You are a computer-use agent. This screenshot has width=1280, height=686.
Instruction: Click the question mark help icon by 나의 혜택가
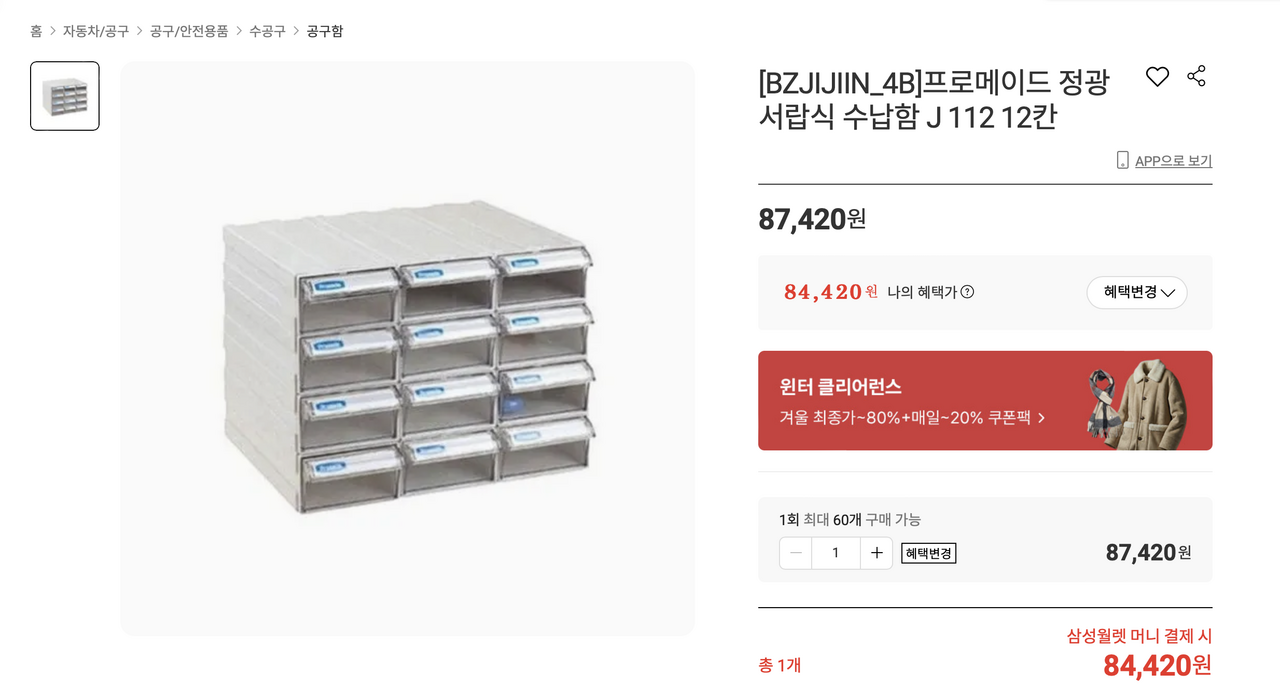coord(967,292)
